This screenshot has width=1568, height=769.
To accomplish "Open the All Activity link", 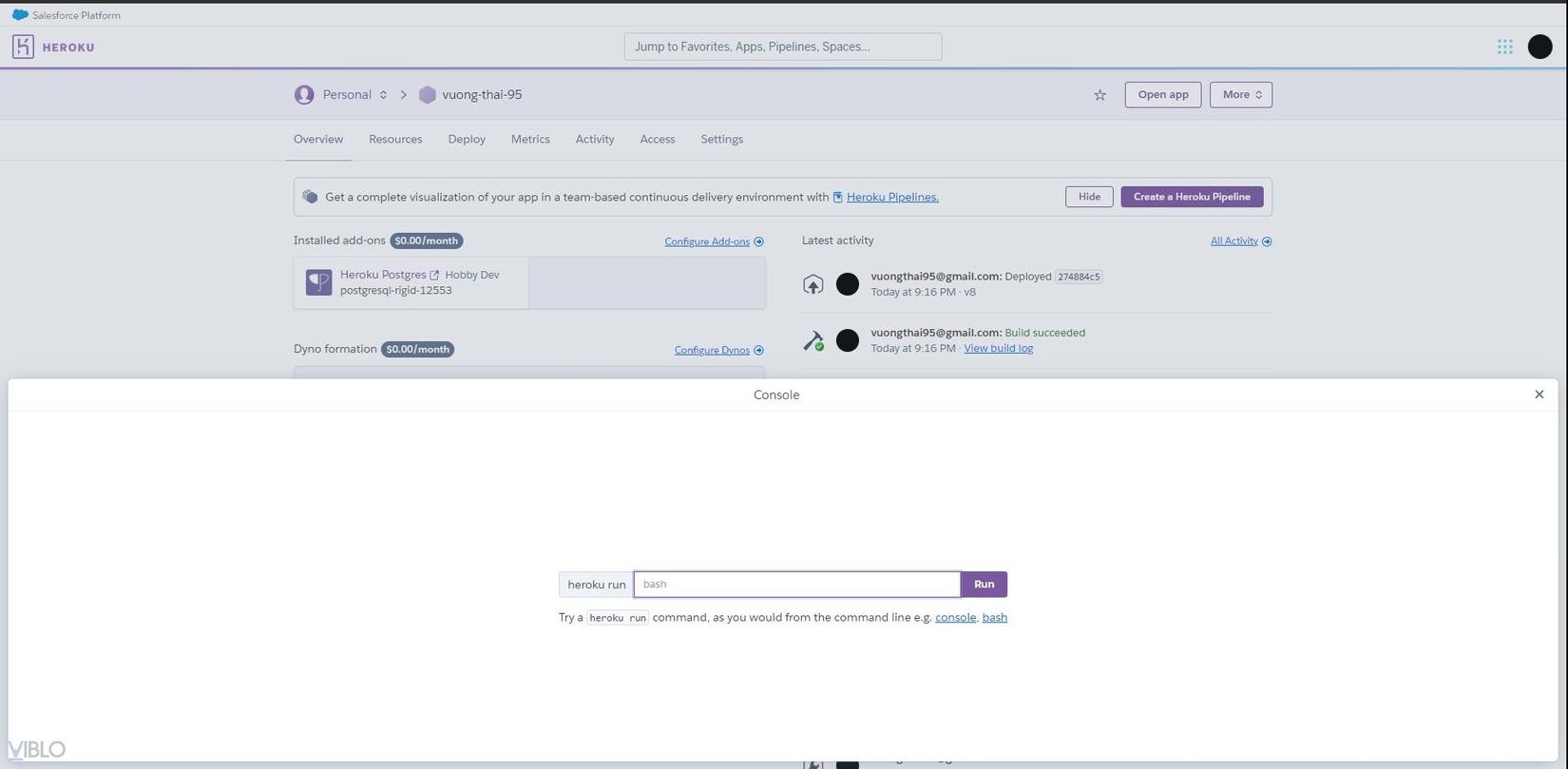I will coord(1234,241).
